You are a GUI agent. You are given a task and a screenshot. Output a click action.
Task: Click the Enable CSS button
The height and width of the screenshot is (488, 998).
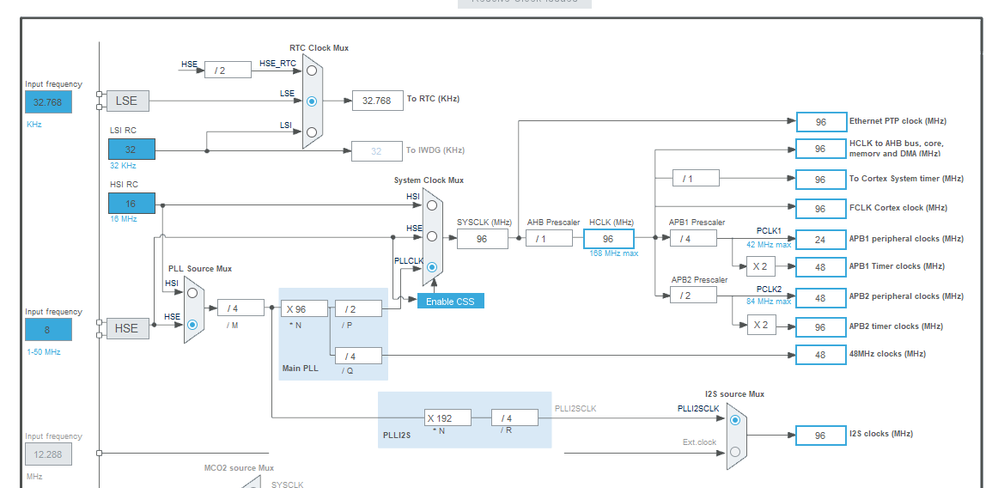(x=451, y=301)
